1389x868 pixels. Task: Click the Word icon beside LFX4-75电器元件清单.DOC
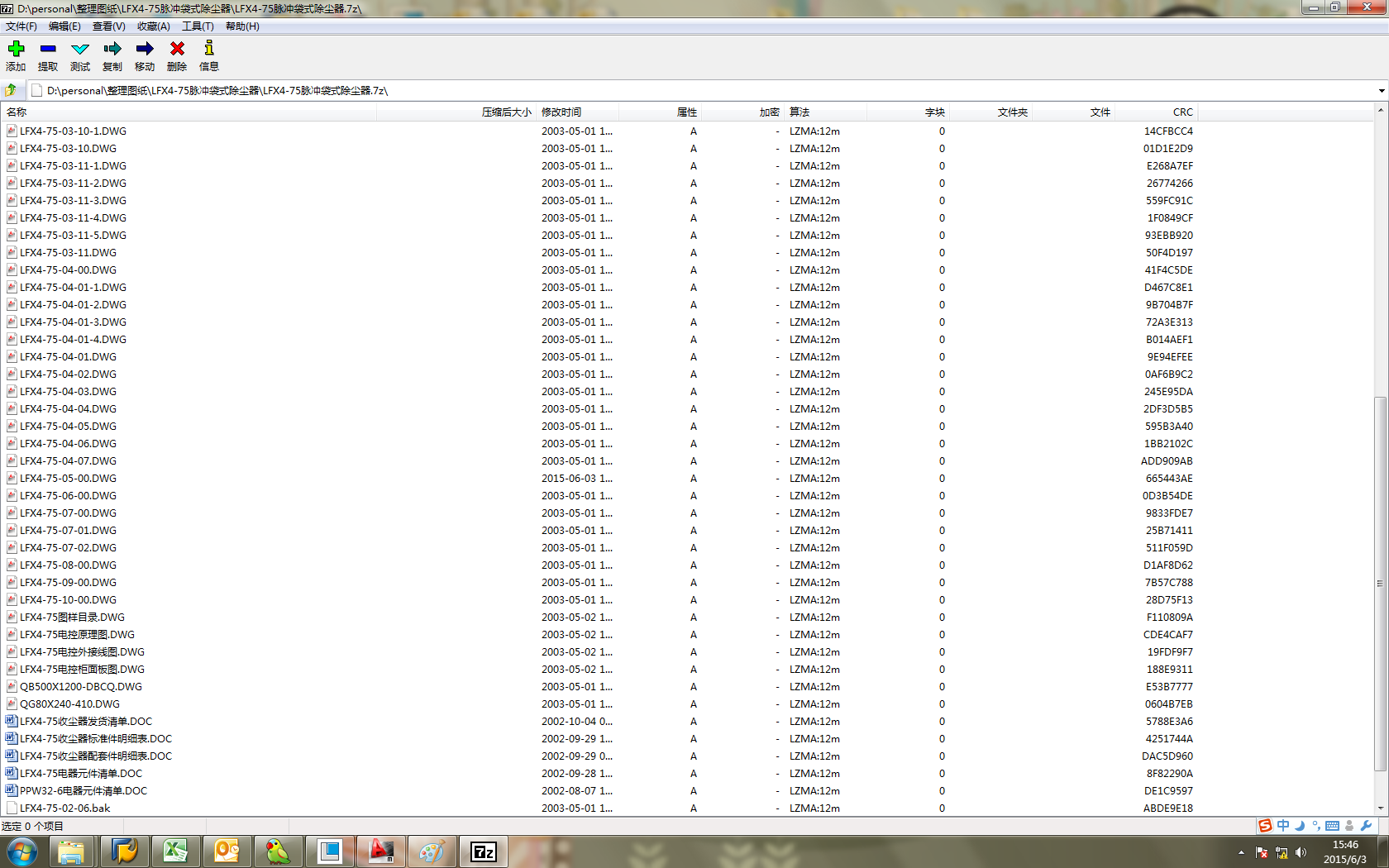12,773
